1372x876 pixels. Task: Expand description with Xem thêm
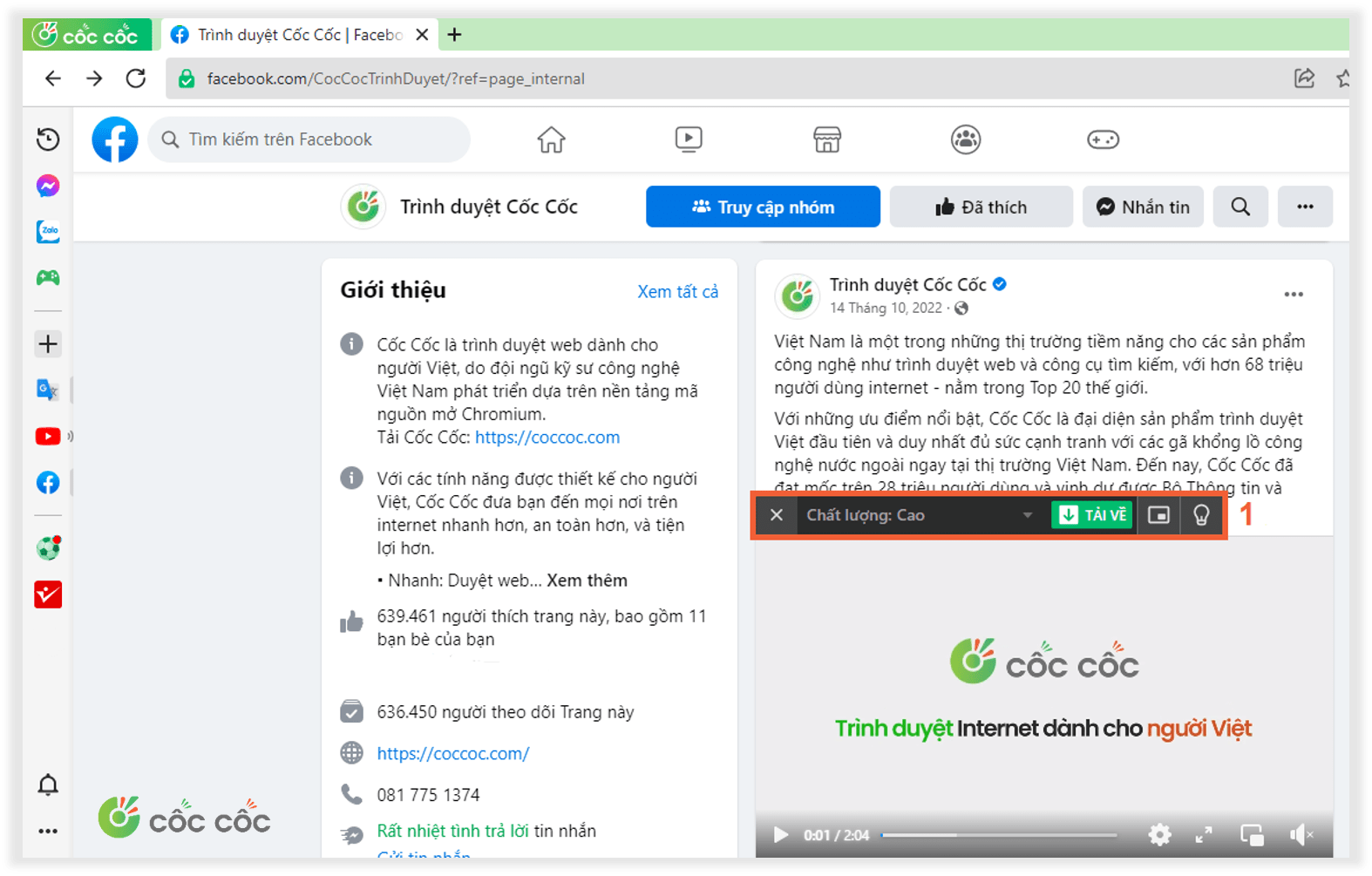[587, 581]
